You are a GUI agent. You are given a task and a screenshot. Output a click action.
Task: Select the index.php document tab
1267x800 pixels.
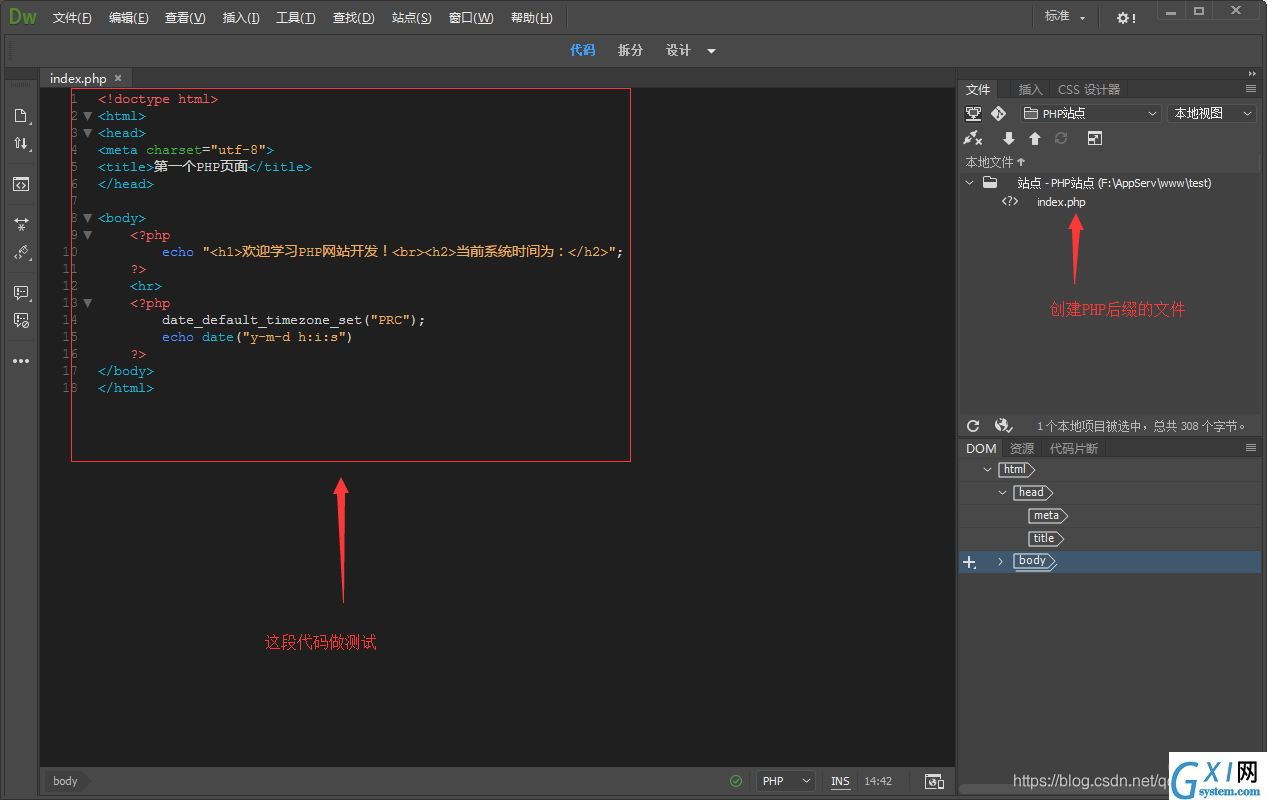78,78
